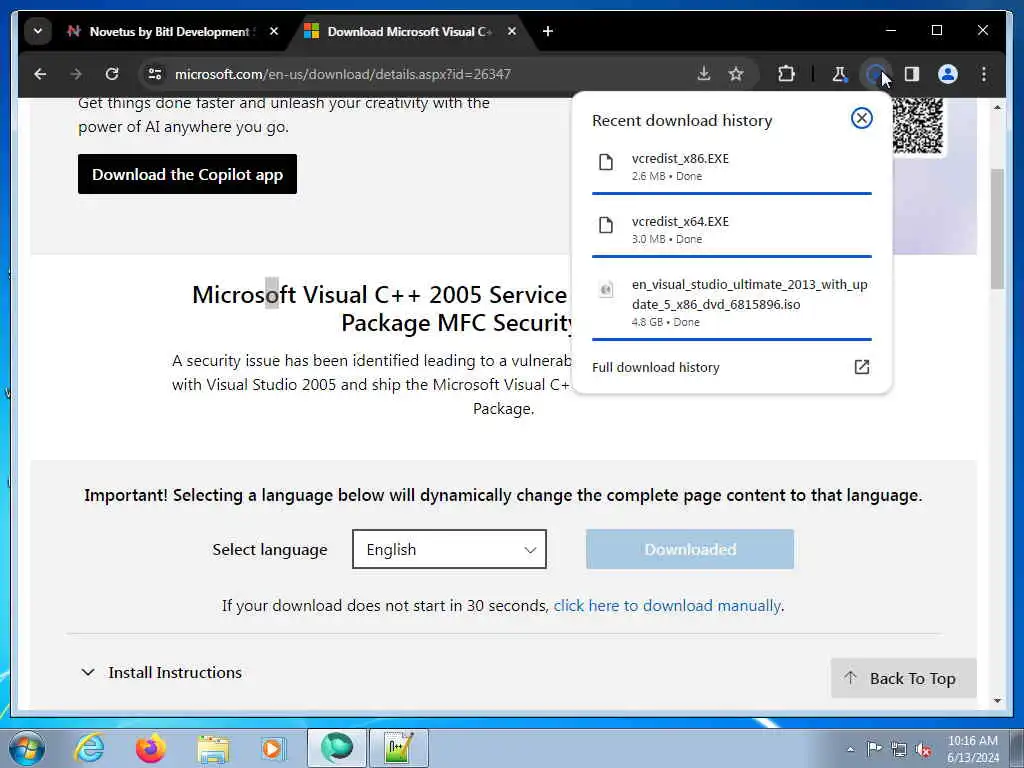1024x768 pixels.
Task: Click Back To Top button
Action: tap(904, 679)
